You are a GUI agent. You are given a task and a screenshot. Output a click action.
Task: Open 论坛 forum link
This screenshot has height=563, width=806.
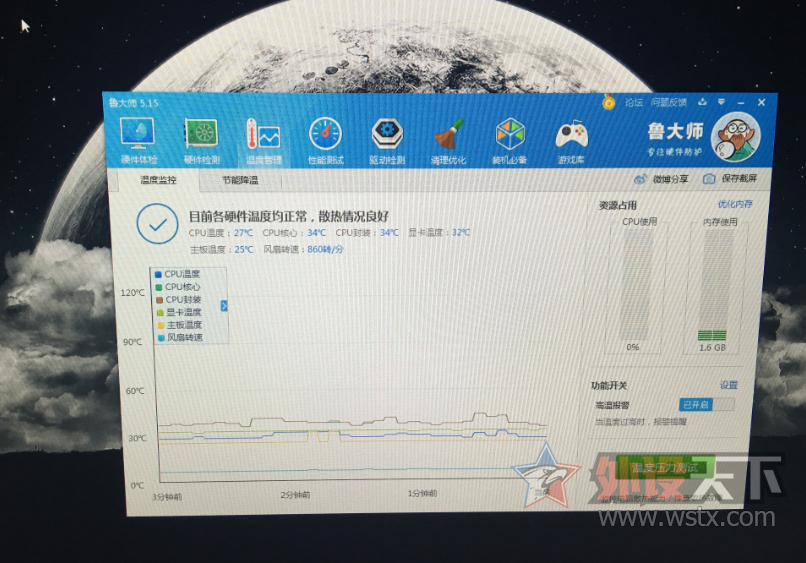tap(634, 102)
